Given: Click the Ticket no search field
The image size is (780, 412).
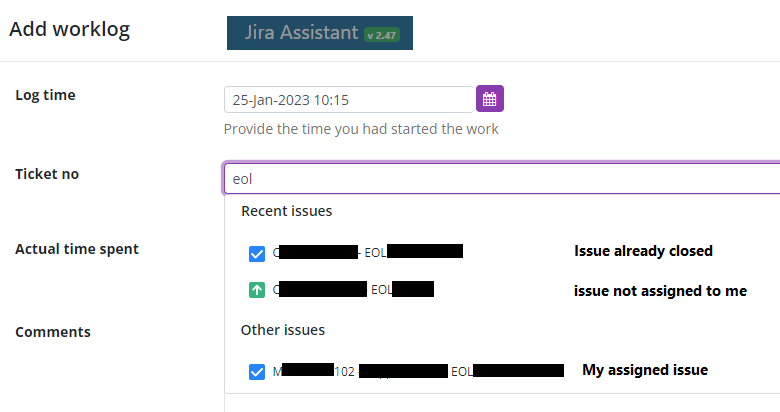Looking at the screenshot, I should [501, 179].
